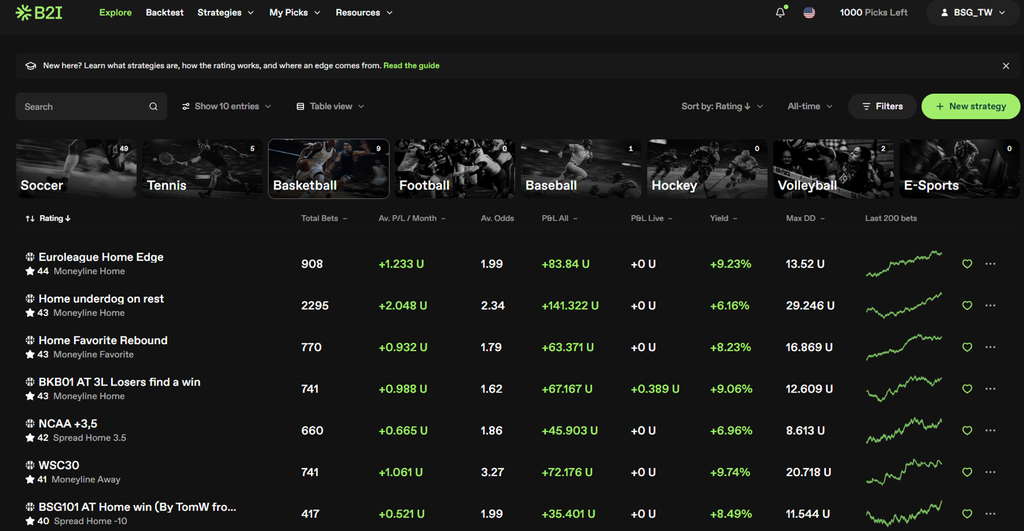Open the All-time period dropdown
Image resolution: width=1024 pixels, height=531 pixels.
click(x=810, y=106)
